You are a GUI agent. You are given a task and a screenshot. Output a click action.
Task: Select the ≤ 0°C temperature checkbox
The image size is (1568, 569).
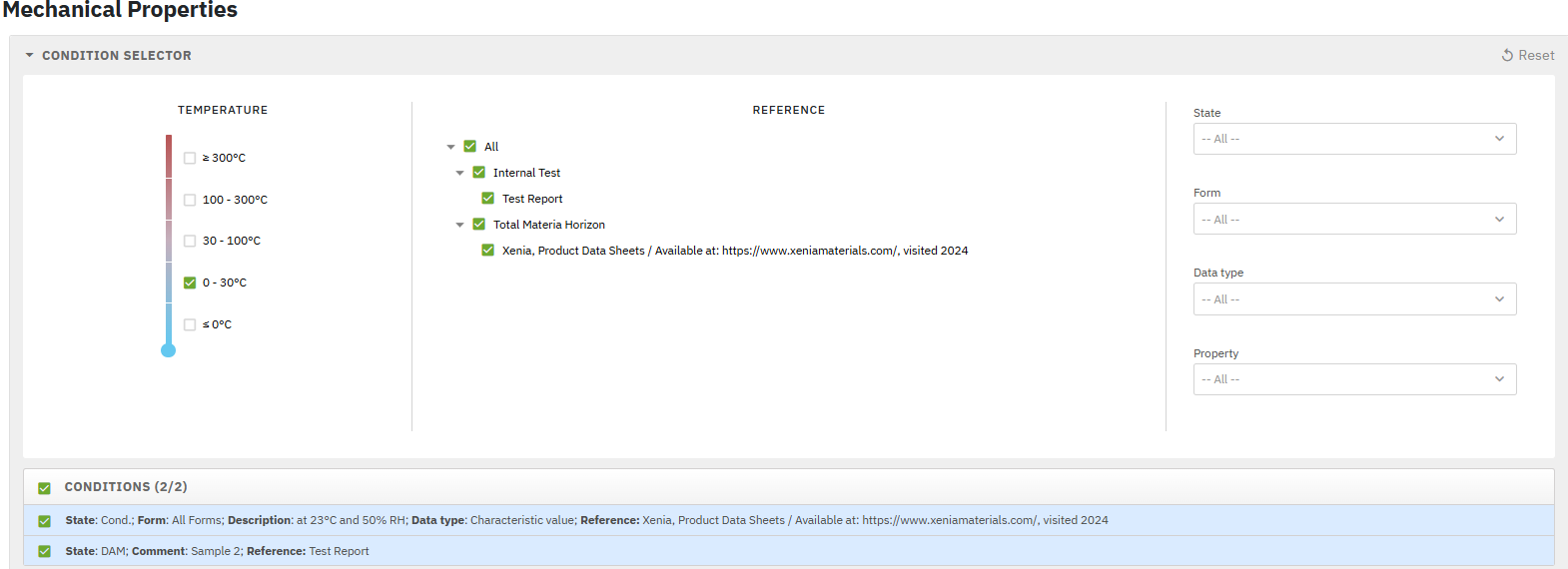(190, 324)
